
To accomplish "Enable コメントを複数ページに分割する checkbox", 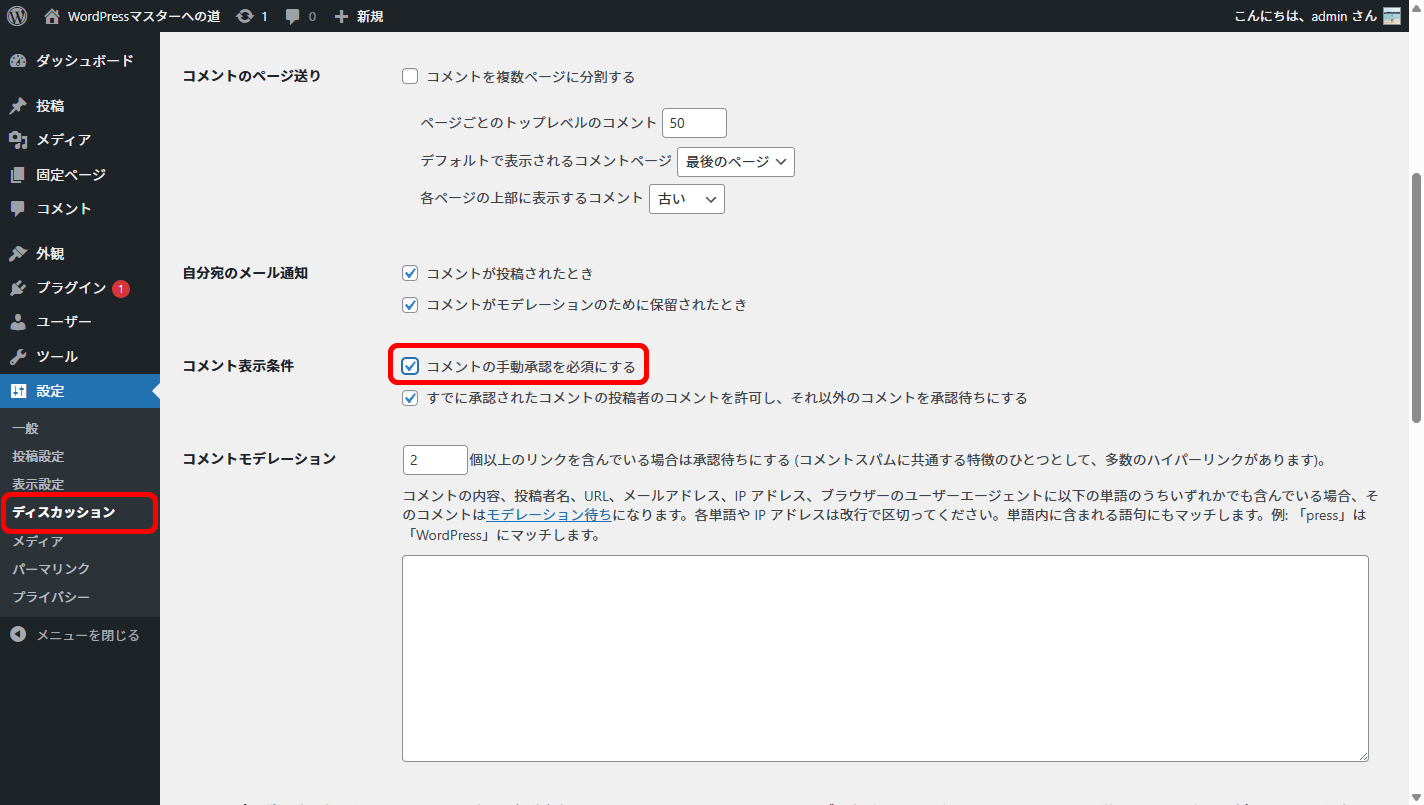I will tap(410, 76).
